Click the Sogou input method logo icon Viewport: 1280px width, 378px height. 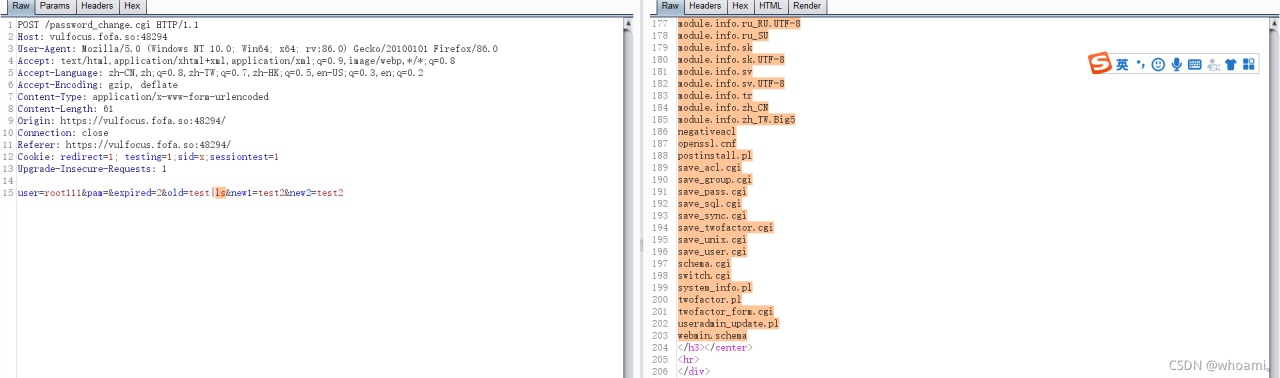tap(1100, 64)
